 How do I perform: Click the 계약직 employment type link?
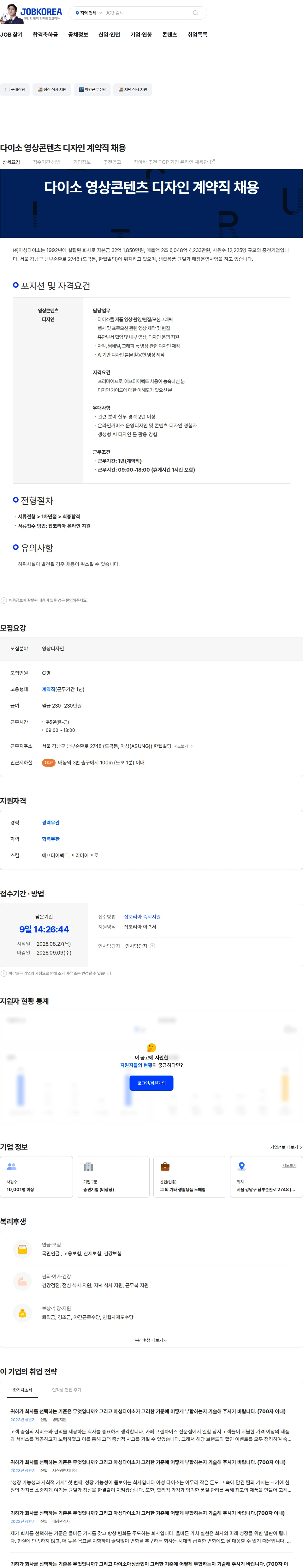(x=49, y=689)
